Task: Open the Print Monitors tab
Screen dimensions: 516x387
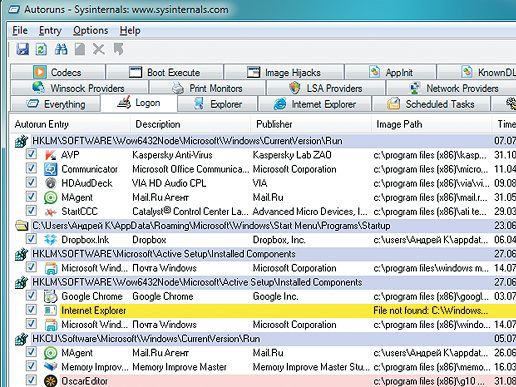Action: tap(207, 88)
